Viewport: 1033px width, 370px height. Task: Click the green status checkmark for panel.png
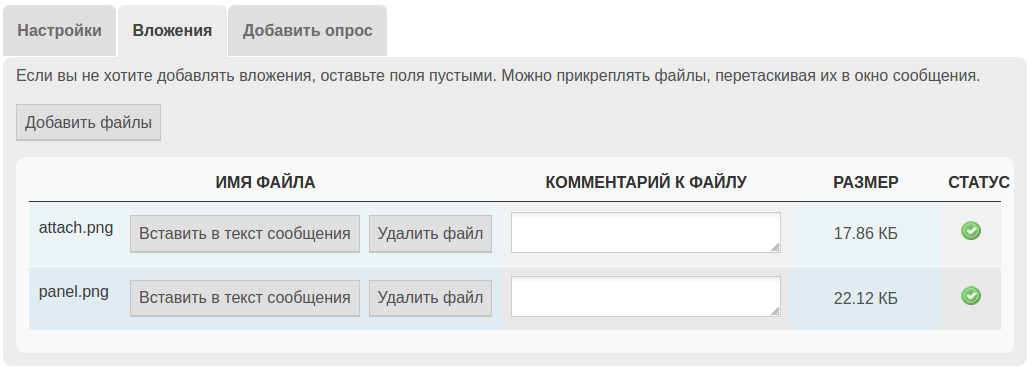(x=970, y=296)
